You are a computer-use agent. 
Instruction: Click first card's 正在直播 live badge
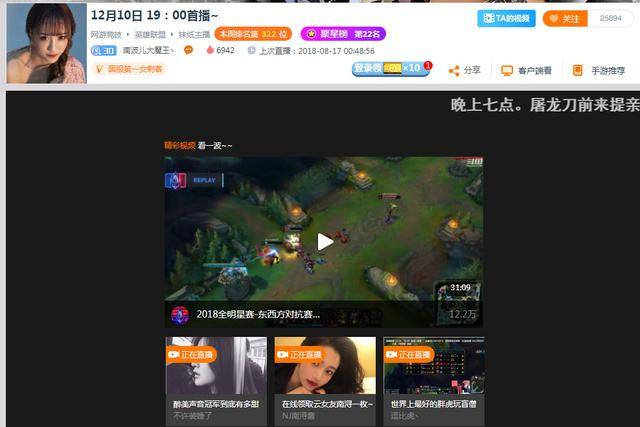click(x=191, y=354)
